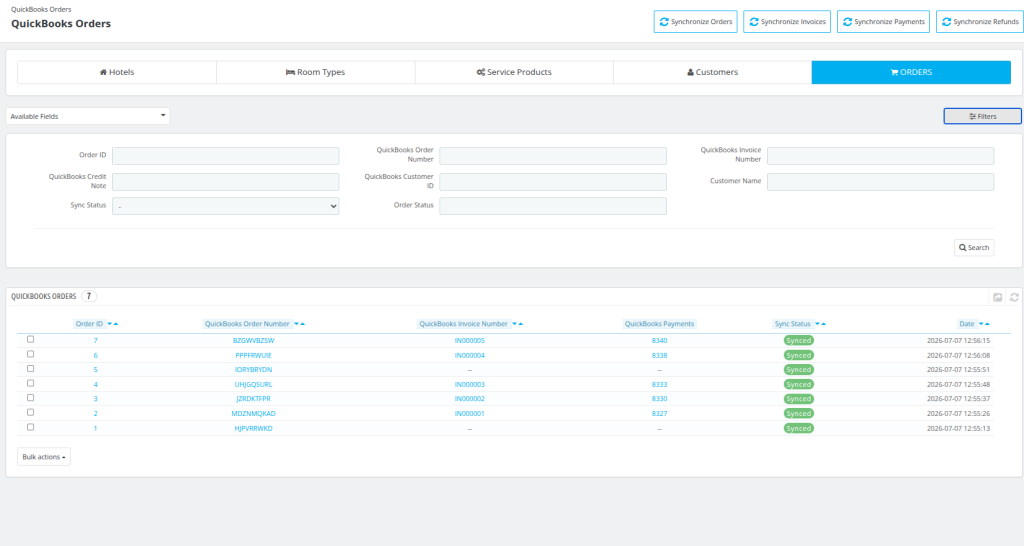Focus the Order Status filter field
The image size is (1024, 546).
click(x=553, y=206)
